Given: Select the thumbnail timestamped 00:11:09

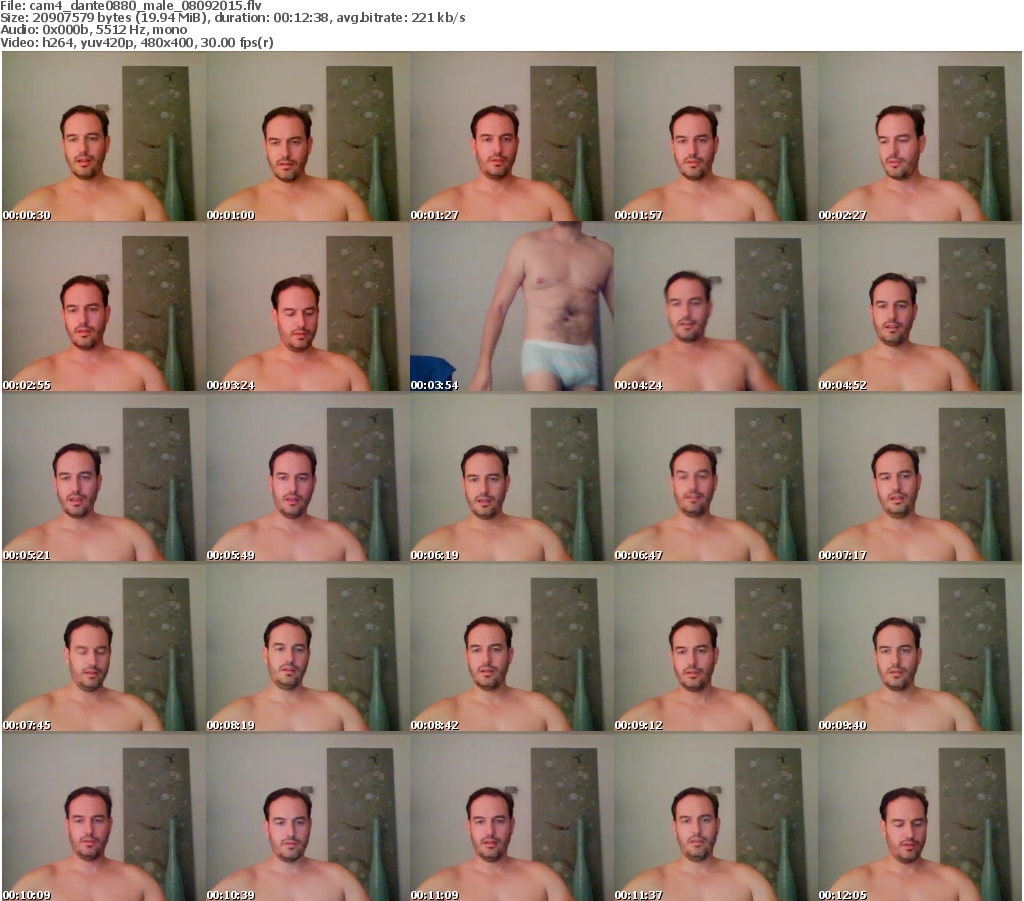Looking at the screenshot, I should point(511,817).
